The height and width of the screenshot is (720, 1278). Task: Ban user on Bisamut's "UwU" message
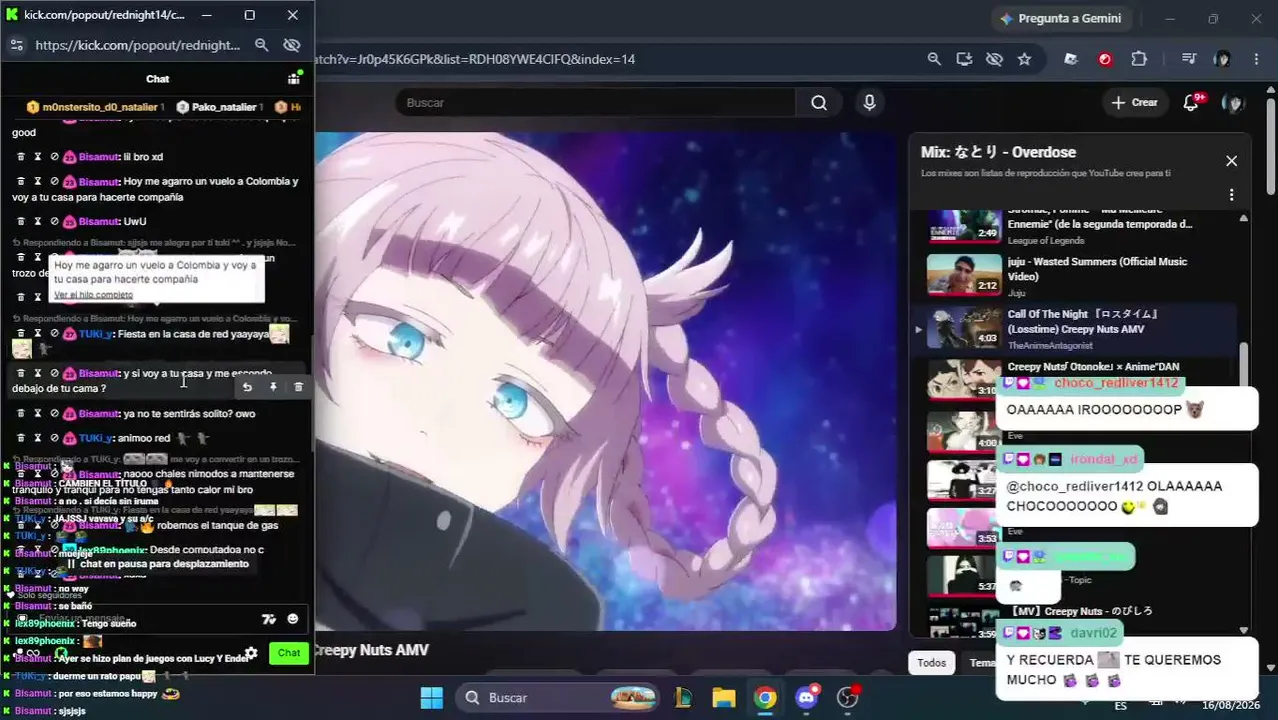(x=54, y=221)
